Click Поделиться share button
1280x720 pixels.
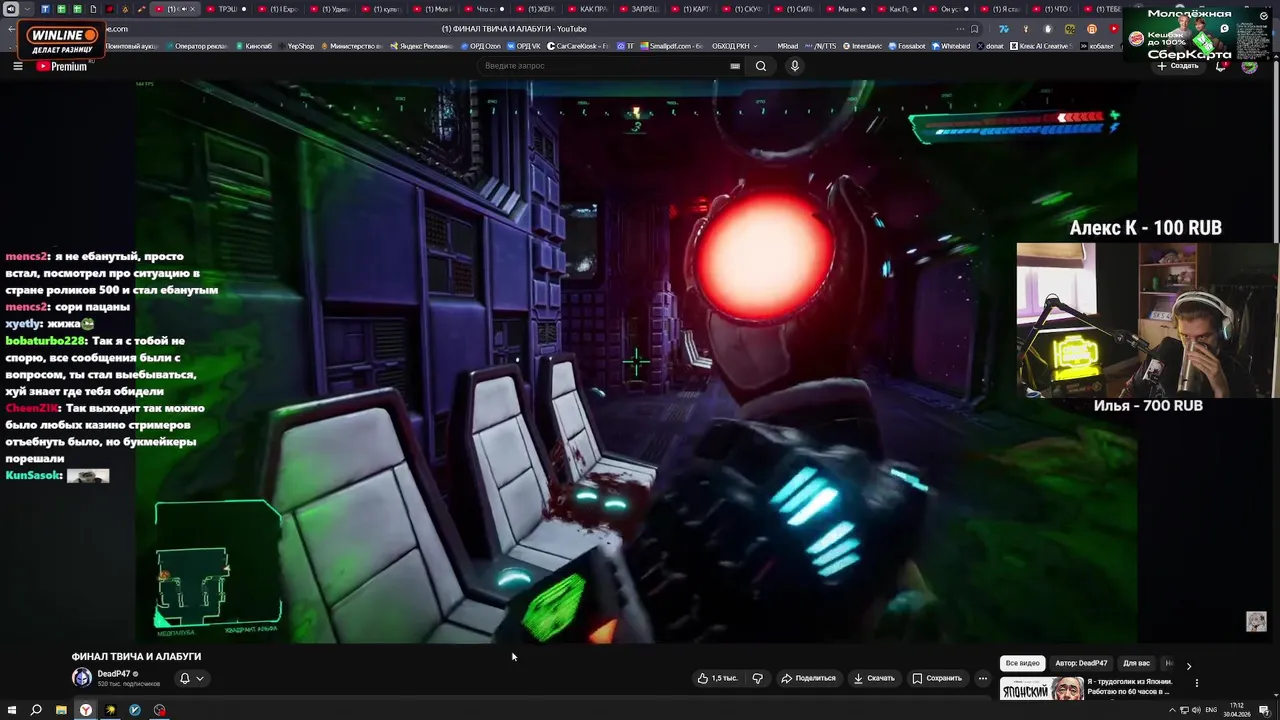[809, 678]
